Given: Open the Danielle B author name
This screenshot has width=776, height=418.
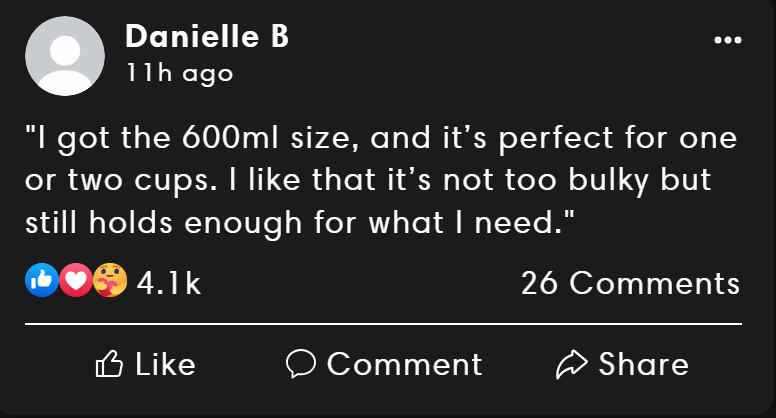Looking at the screenshot, I should click(207, 37).
